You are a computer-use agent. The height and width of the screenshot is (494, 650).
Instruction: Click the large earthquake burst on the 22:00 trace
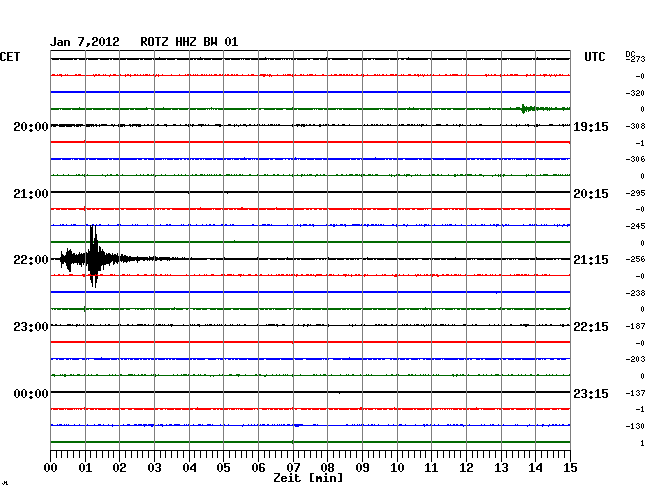pos(94,257)
